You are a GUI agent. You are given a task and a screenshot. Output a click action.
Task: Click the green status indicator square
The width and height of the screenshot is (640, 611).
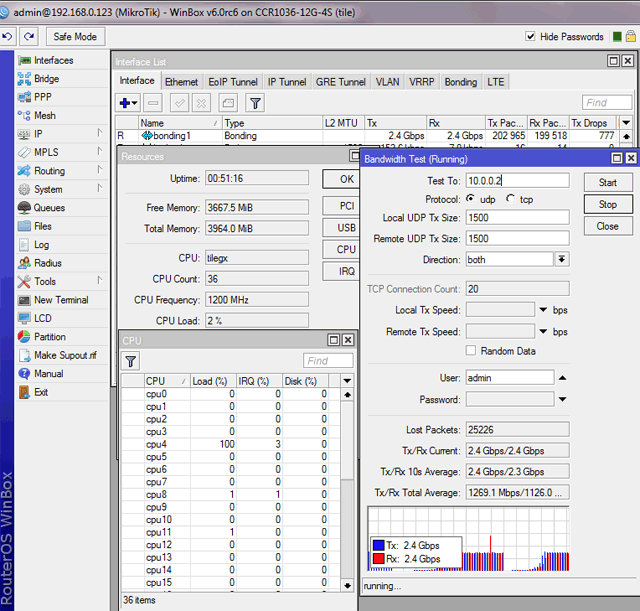point(617,37)
